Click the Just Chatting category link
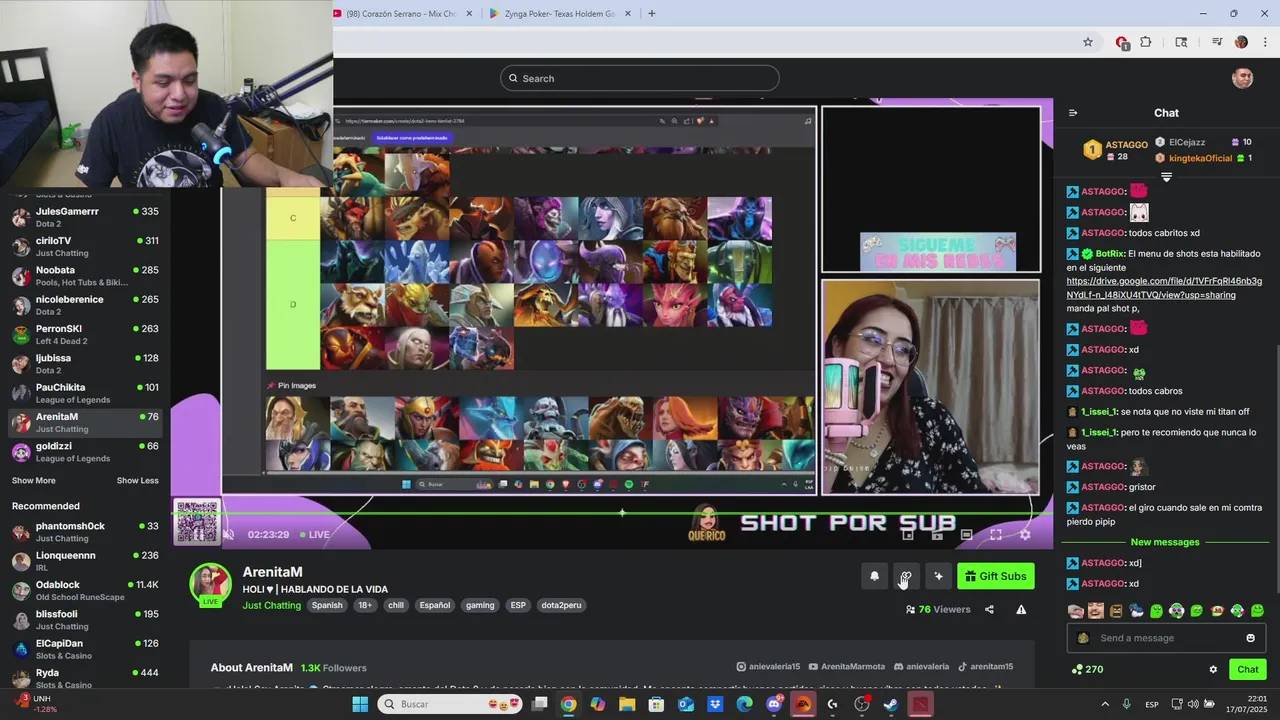This screenshot has width=1280, height=720. point(271,605)
